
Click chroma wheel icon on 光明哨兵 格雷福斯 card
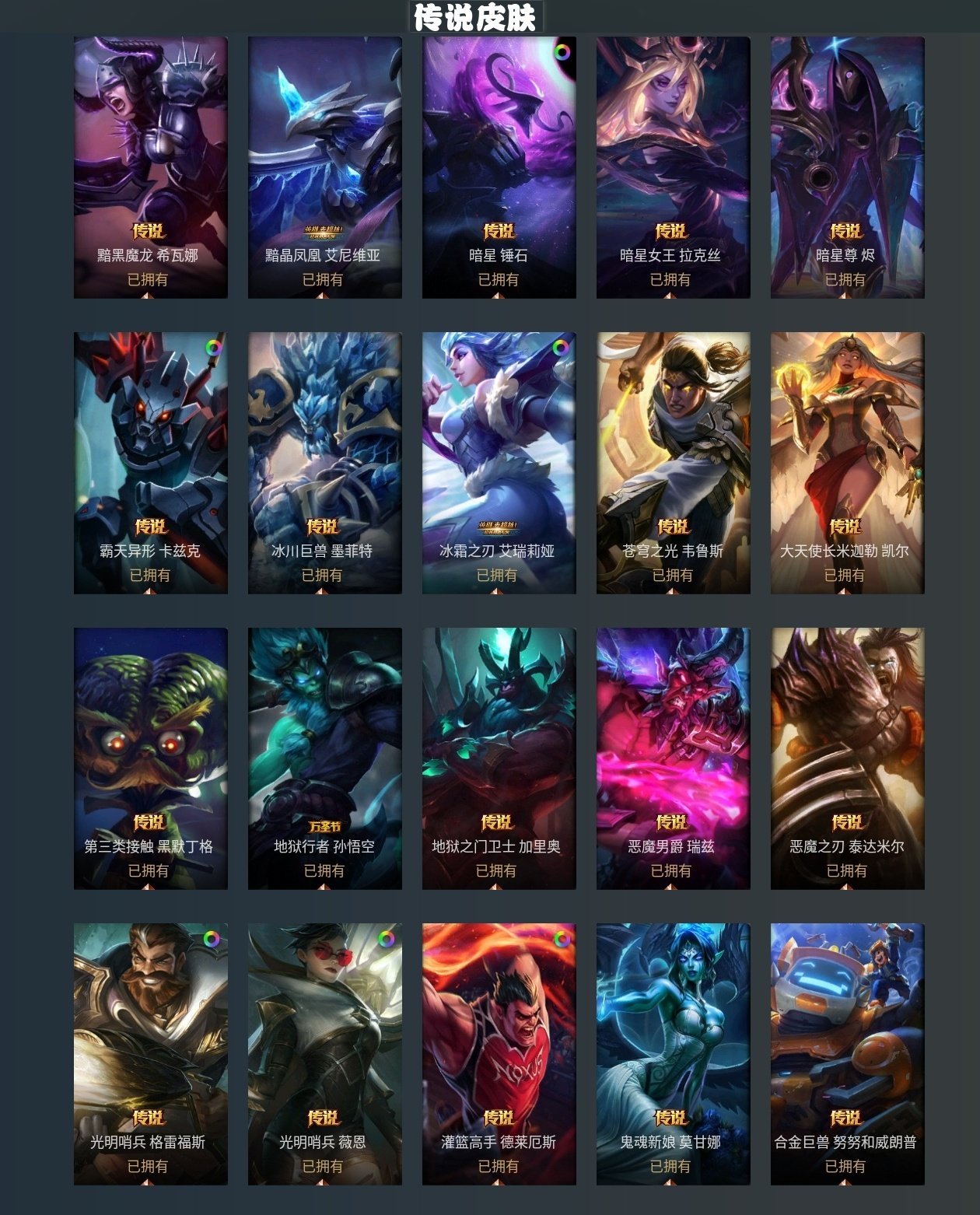[212, 940]
